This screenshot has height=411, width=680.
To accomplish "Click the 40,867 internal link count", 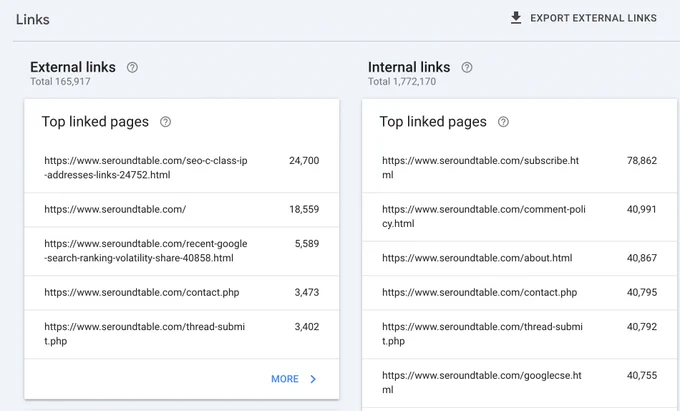I will (642, 258).
